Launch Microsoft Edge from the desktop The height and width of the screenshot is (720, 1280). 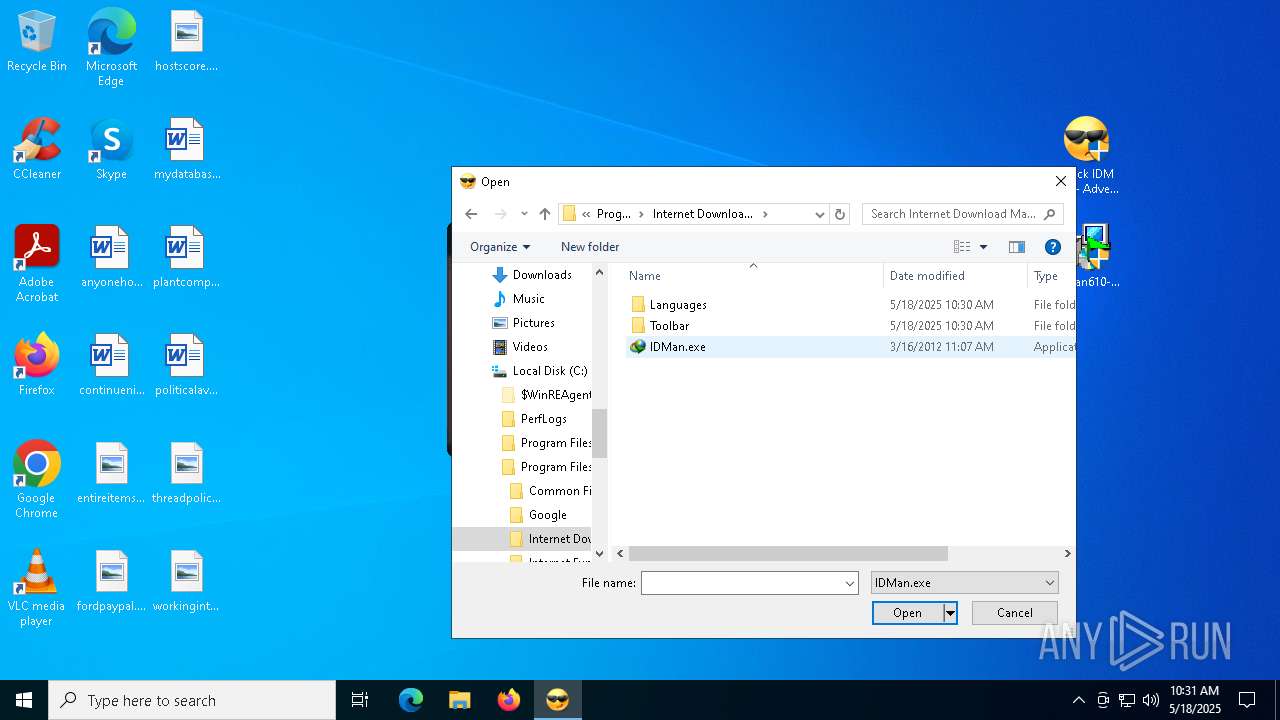click(111, 48)
